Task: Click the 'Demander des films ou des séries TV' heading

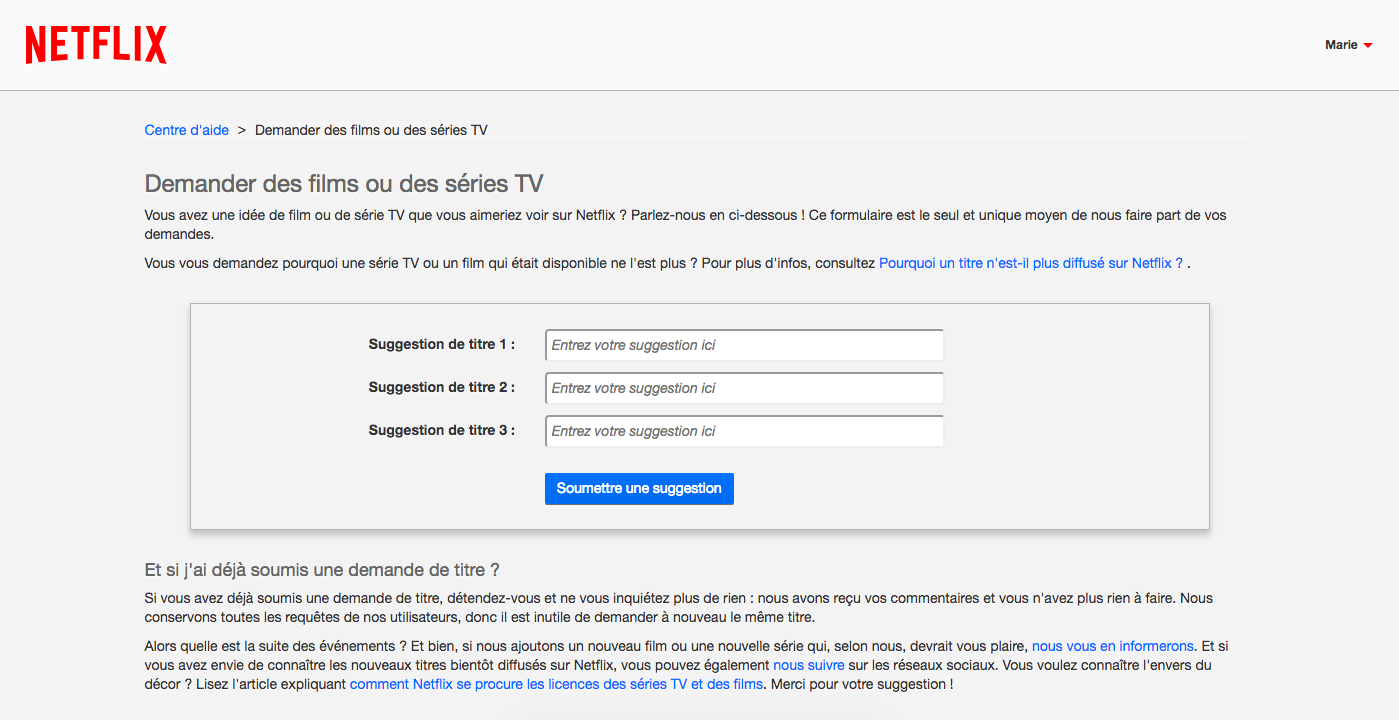Action: click(344, 184)
